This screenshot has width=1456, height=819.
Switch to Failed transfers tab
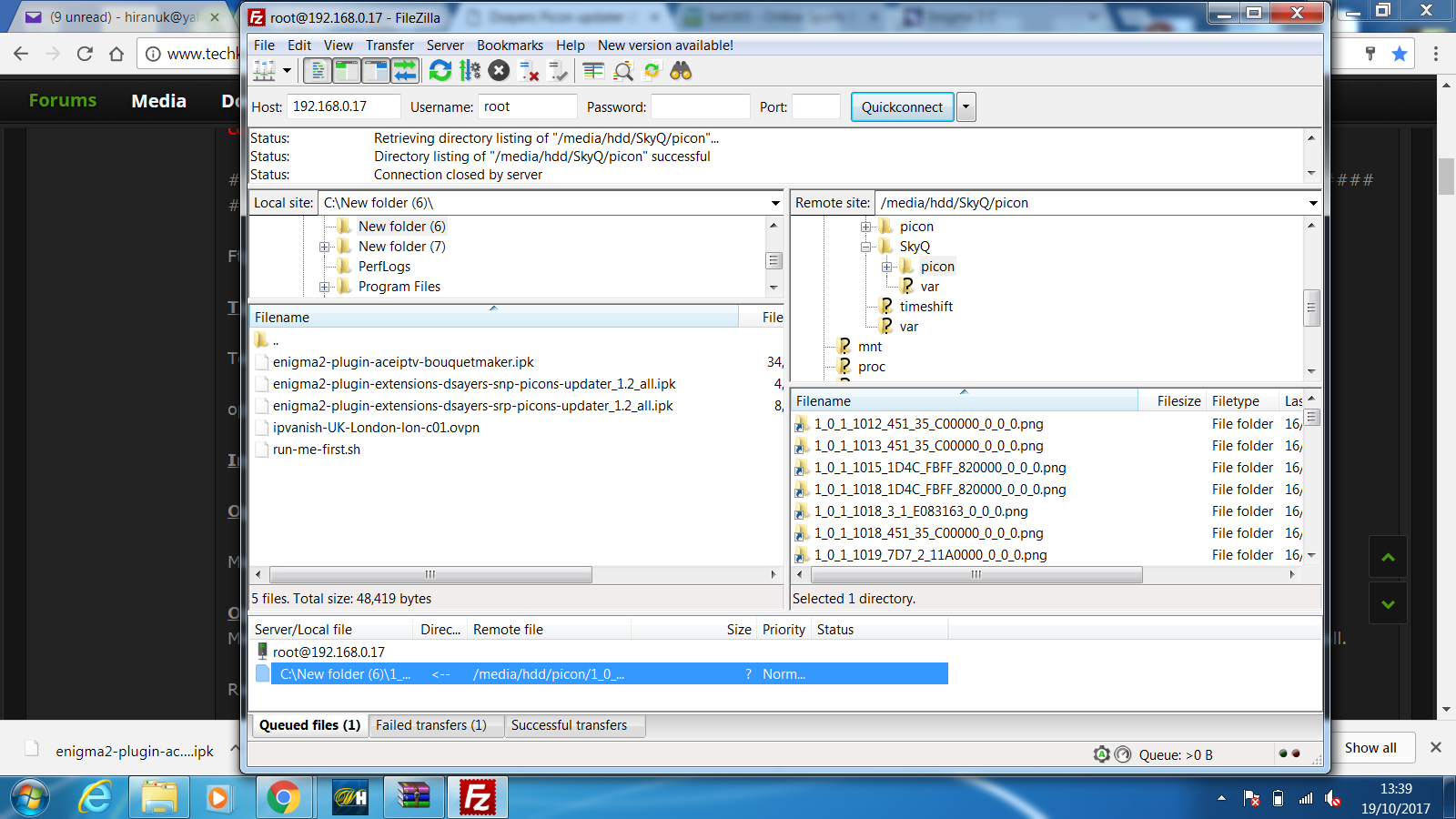tap(431, 725)
